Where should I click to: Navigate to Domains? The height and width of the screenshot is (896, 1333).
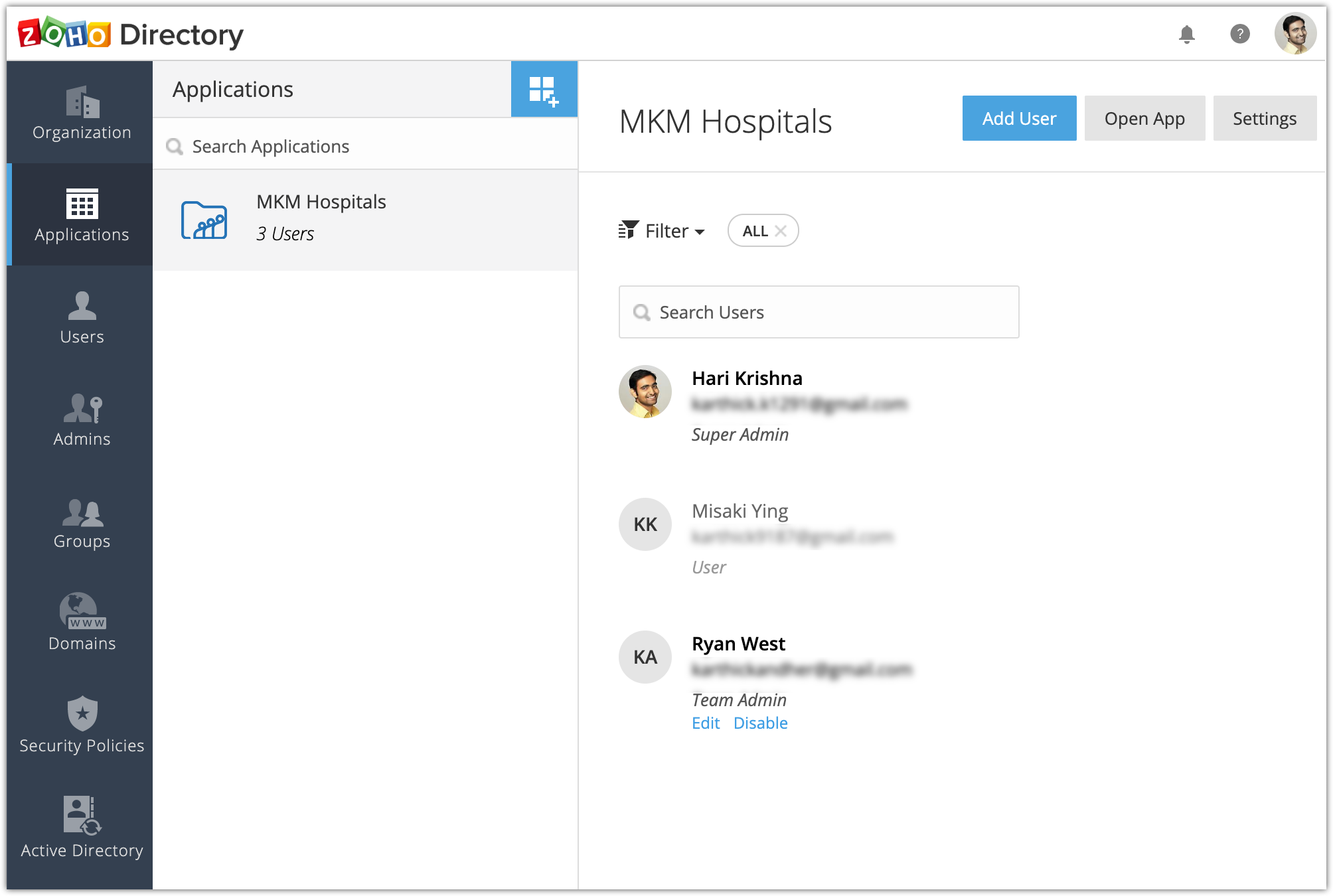pyautogui.click(x=82, y=624)
